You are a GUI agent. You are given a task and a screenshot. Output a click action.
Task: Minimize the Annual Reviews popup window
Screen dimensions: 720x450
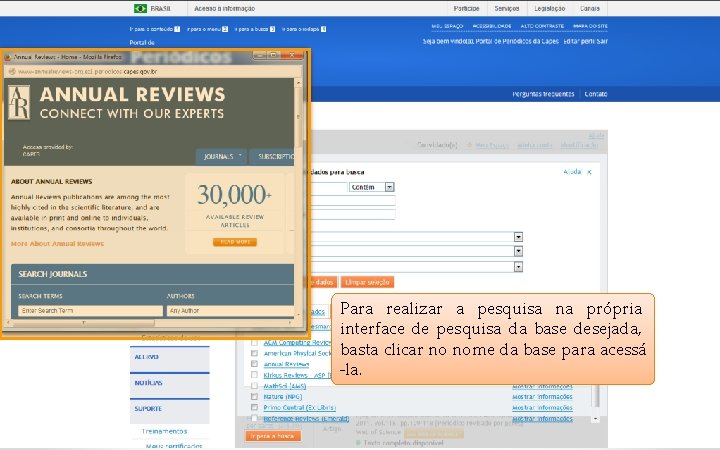point(259,55)
